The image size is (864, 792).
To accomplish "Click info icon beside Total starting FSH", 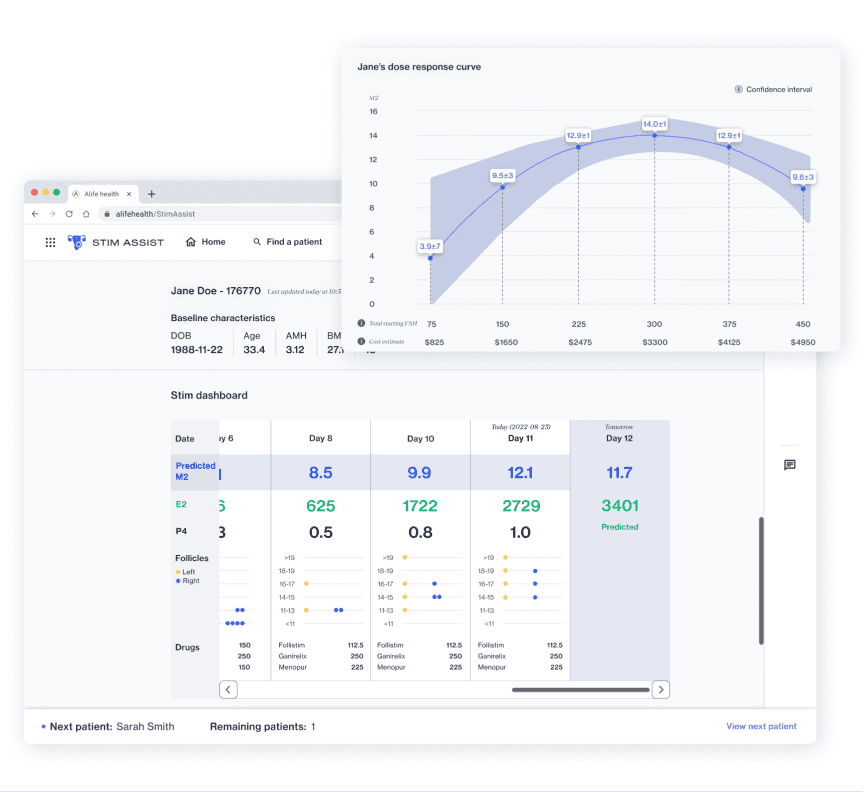I will pos(361,323).
